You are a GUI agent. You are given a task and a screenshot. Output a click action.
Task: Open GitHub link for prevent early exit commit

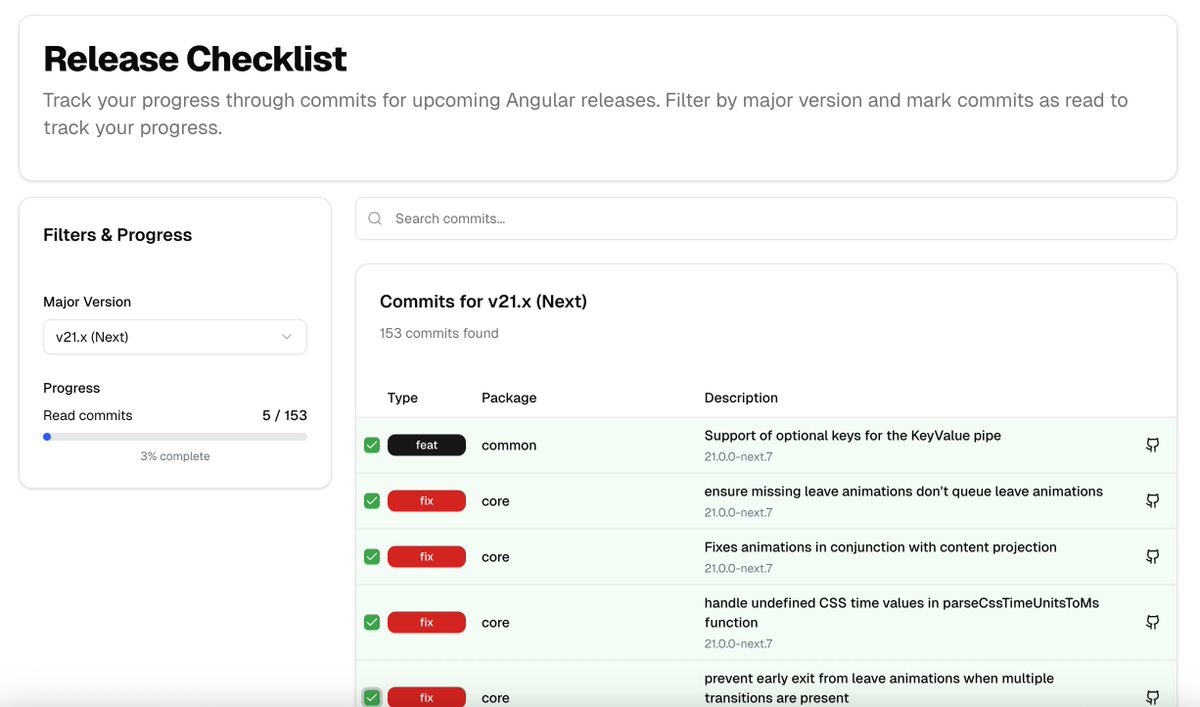pyautogui.click(x=1152, y=697)
